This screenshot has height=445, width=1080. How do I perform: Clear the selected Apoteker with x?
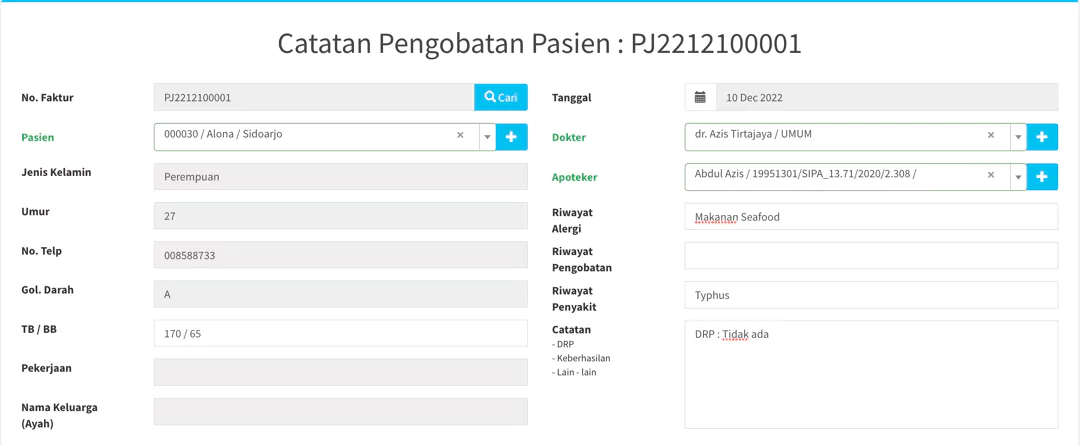click(x=991, y=175)
